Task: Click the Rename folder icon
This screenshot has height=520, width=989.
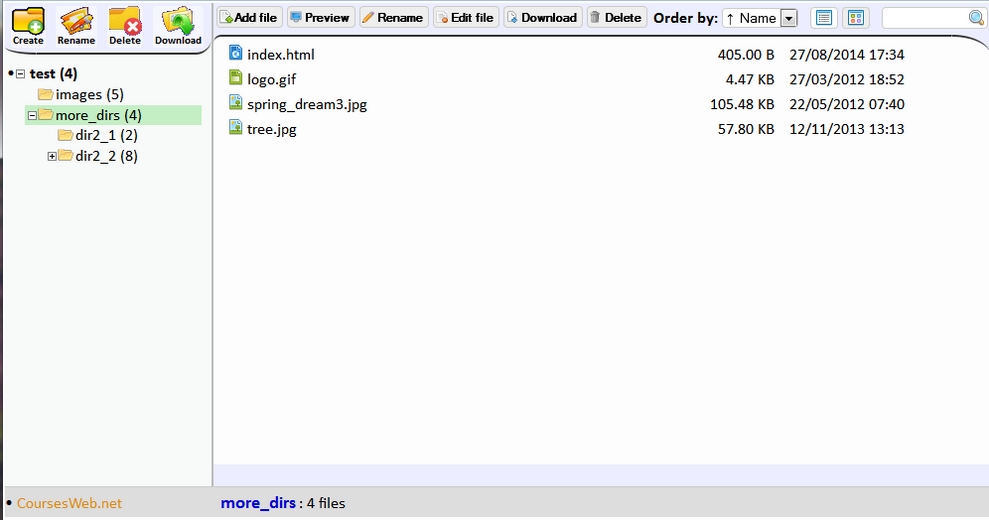Action: pos(76,26)
